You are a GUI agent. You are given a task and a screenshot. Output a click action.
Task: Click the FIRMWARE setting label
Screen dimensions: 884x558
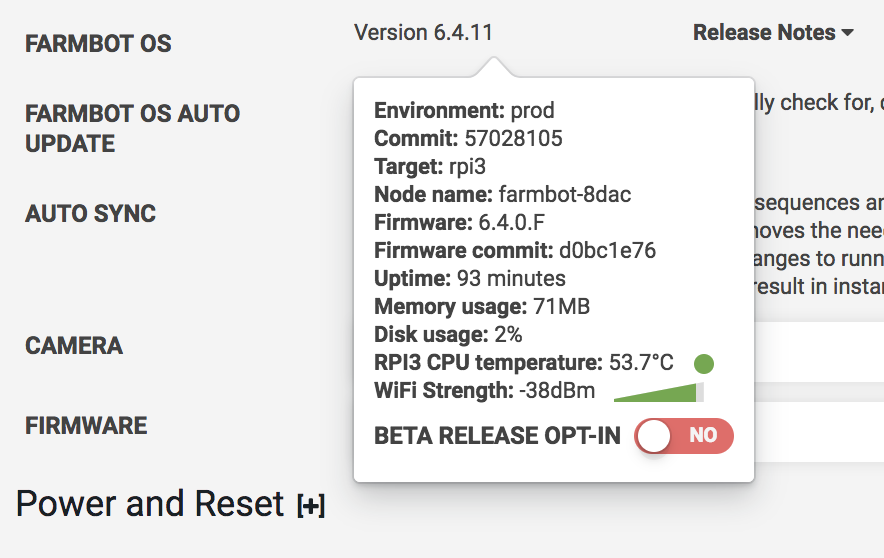coord(86,426)
